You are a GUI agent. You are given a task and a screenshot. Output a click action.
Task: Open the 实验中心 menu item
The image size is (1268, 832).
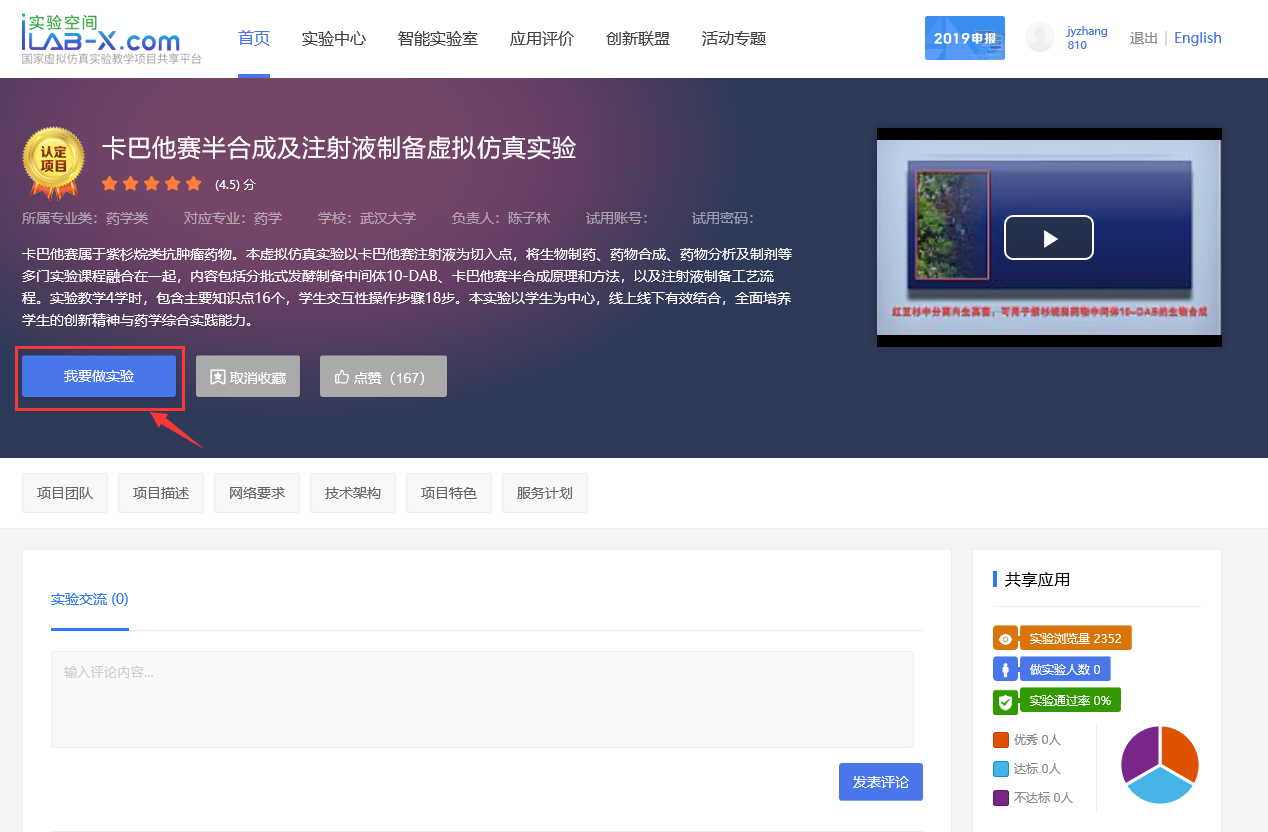334,39
